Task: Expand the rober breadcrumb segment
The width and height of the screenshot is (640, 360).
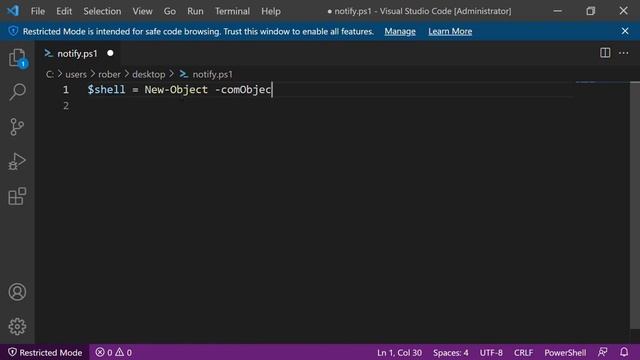Action: pos(109,74)
